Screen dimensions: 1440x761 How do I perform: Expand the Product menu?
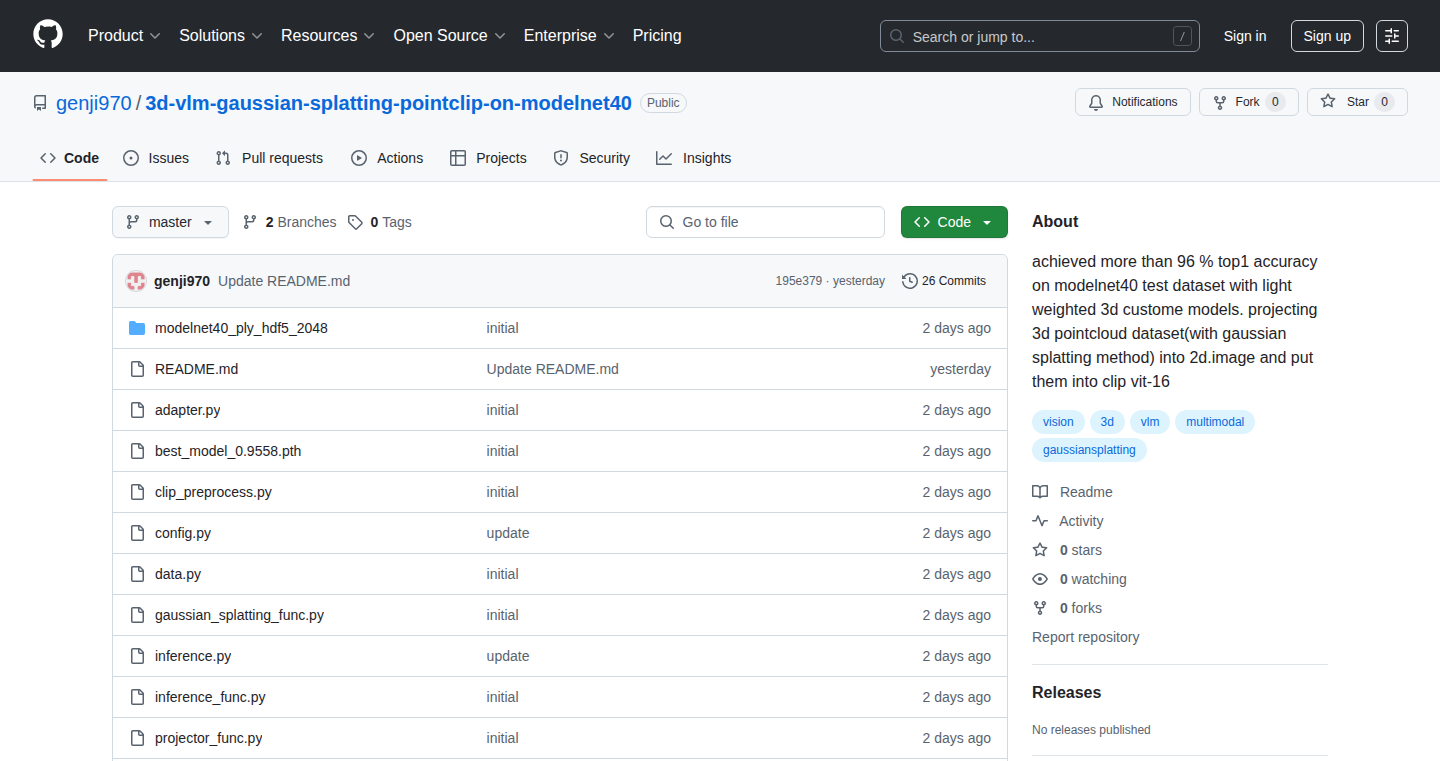[124, 35]
